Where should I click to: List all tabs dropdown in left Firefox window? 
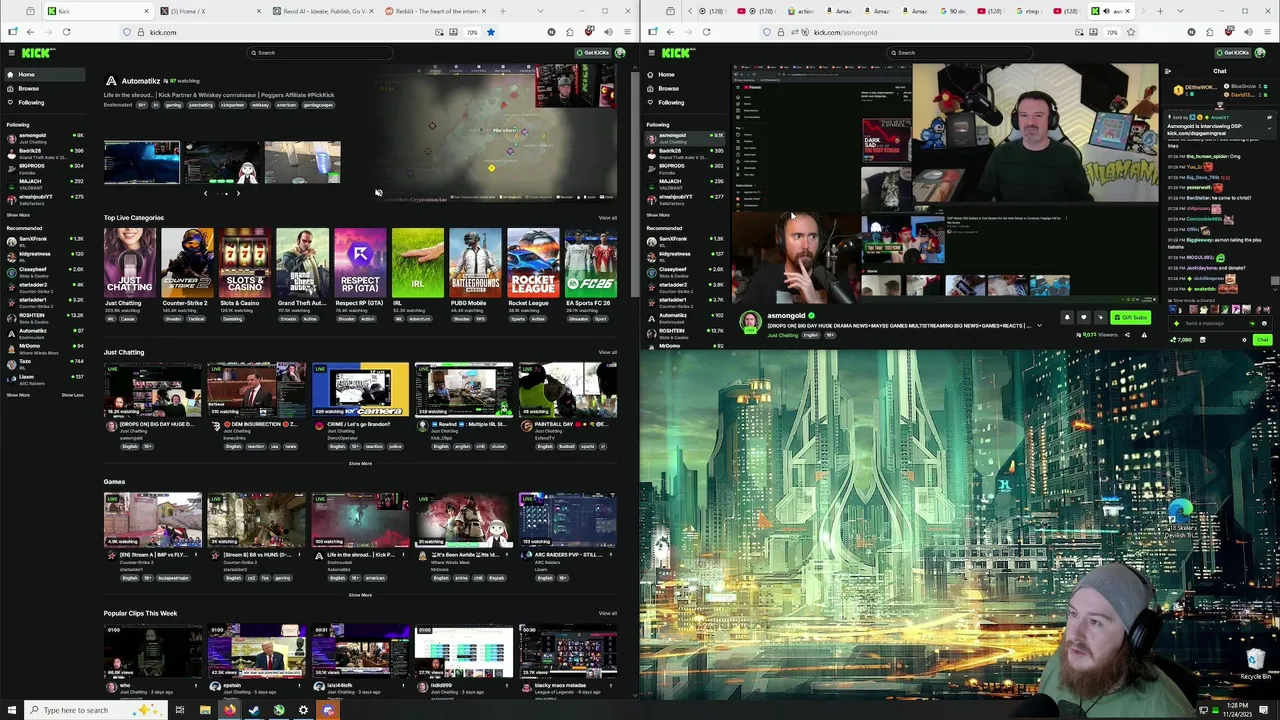pos(540,11)
